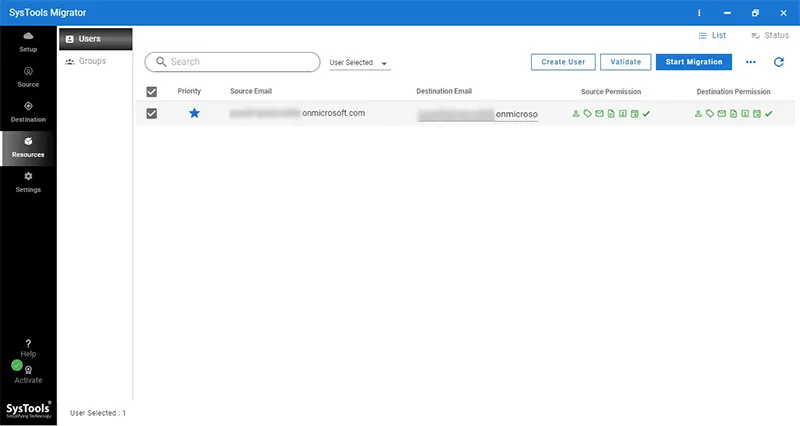Click the source permission tag icon

(x=588, y=113)
